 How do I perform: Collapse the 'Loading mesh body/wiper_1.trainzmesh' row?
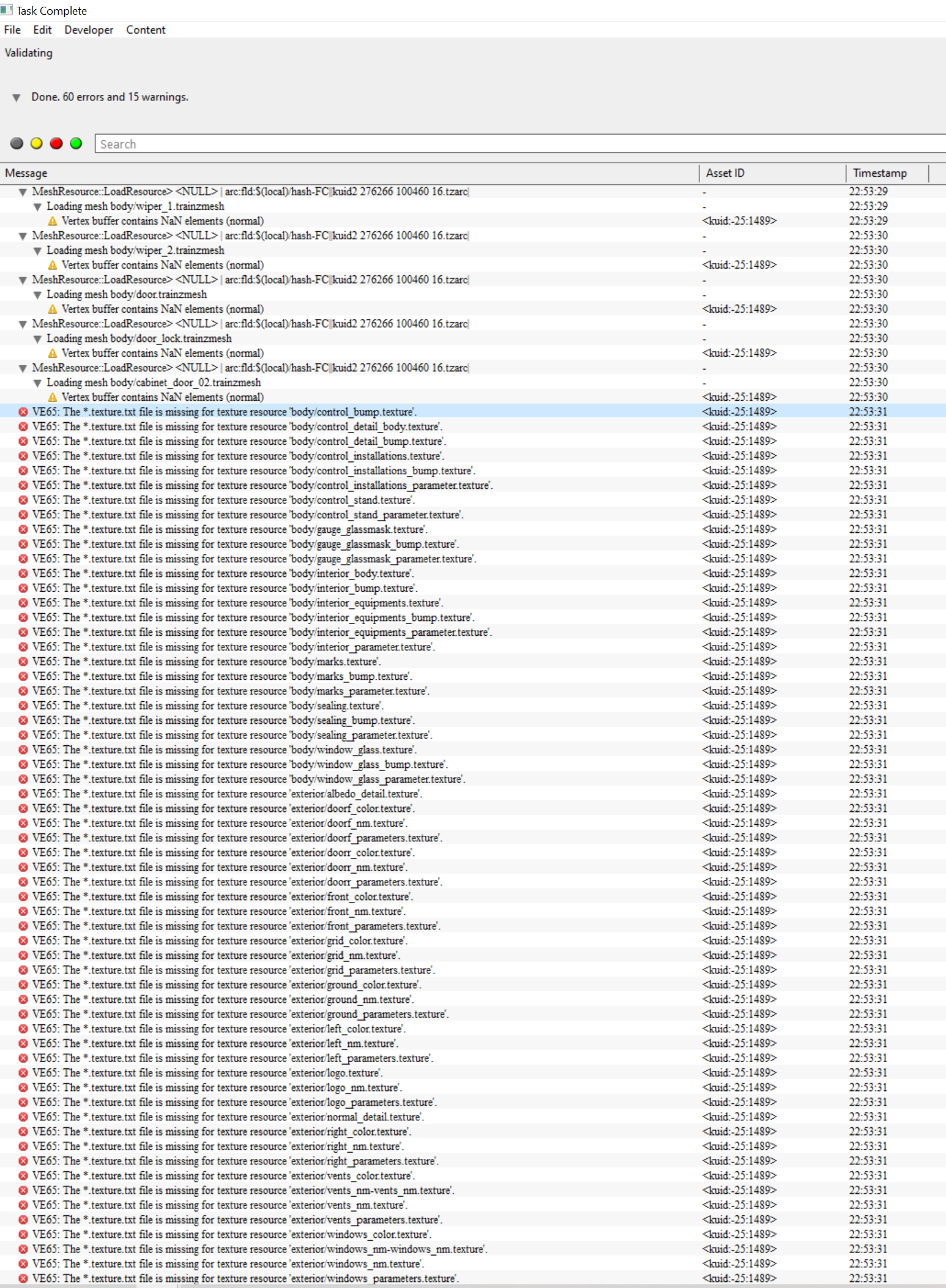[37, 207]
